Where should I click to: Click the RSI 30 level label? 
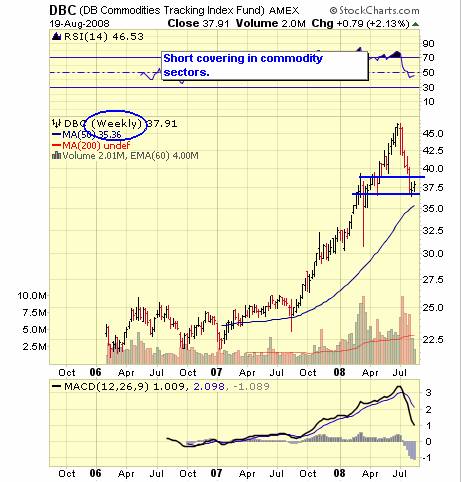428,88
